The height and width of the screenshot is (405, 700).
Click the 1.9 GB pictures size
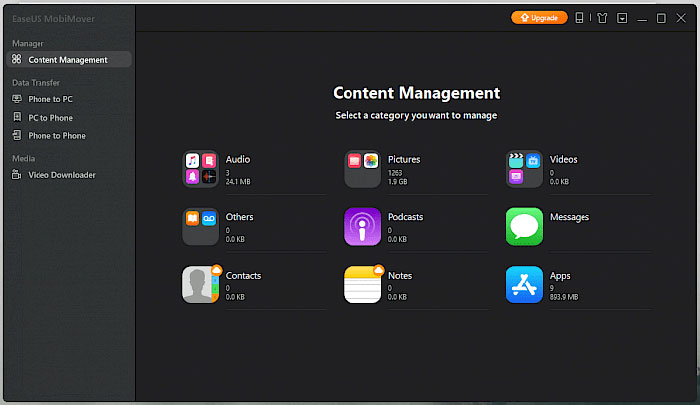point(397,182)
